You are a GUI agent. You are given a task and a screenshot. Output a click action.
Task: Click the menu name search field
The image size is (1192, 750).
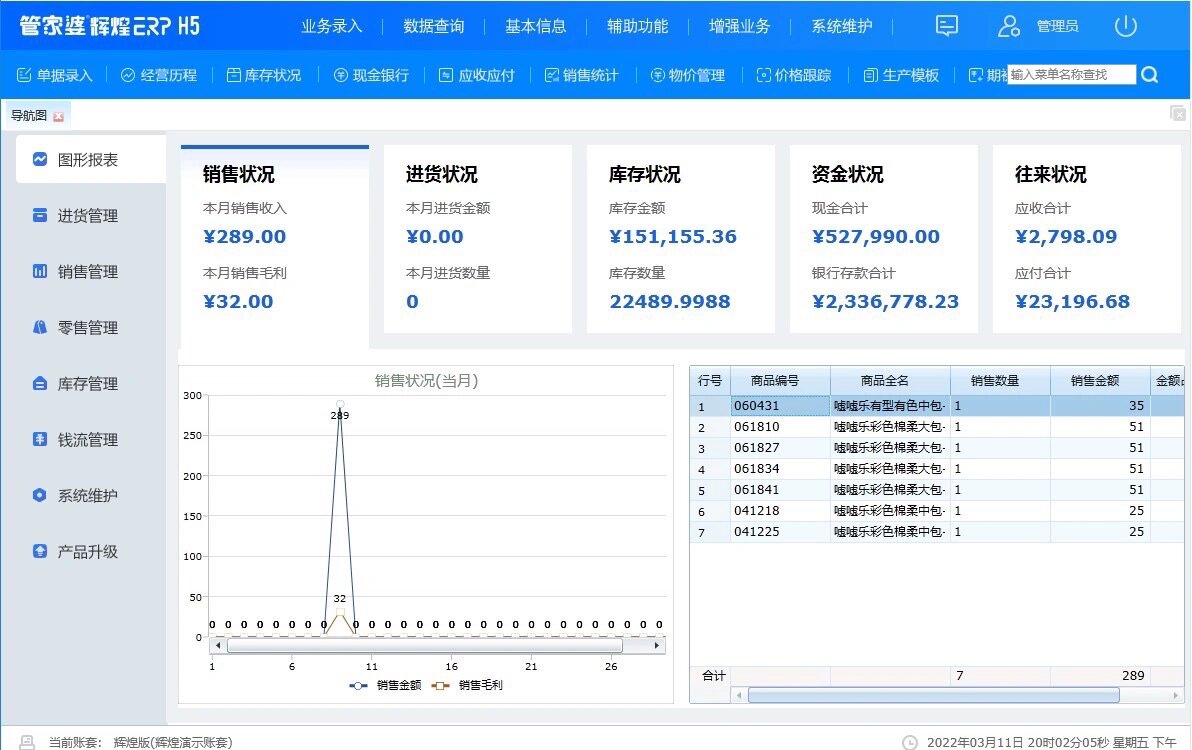[1071, 75]
